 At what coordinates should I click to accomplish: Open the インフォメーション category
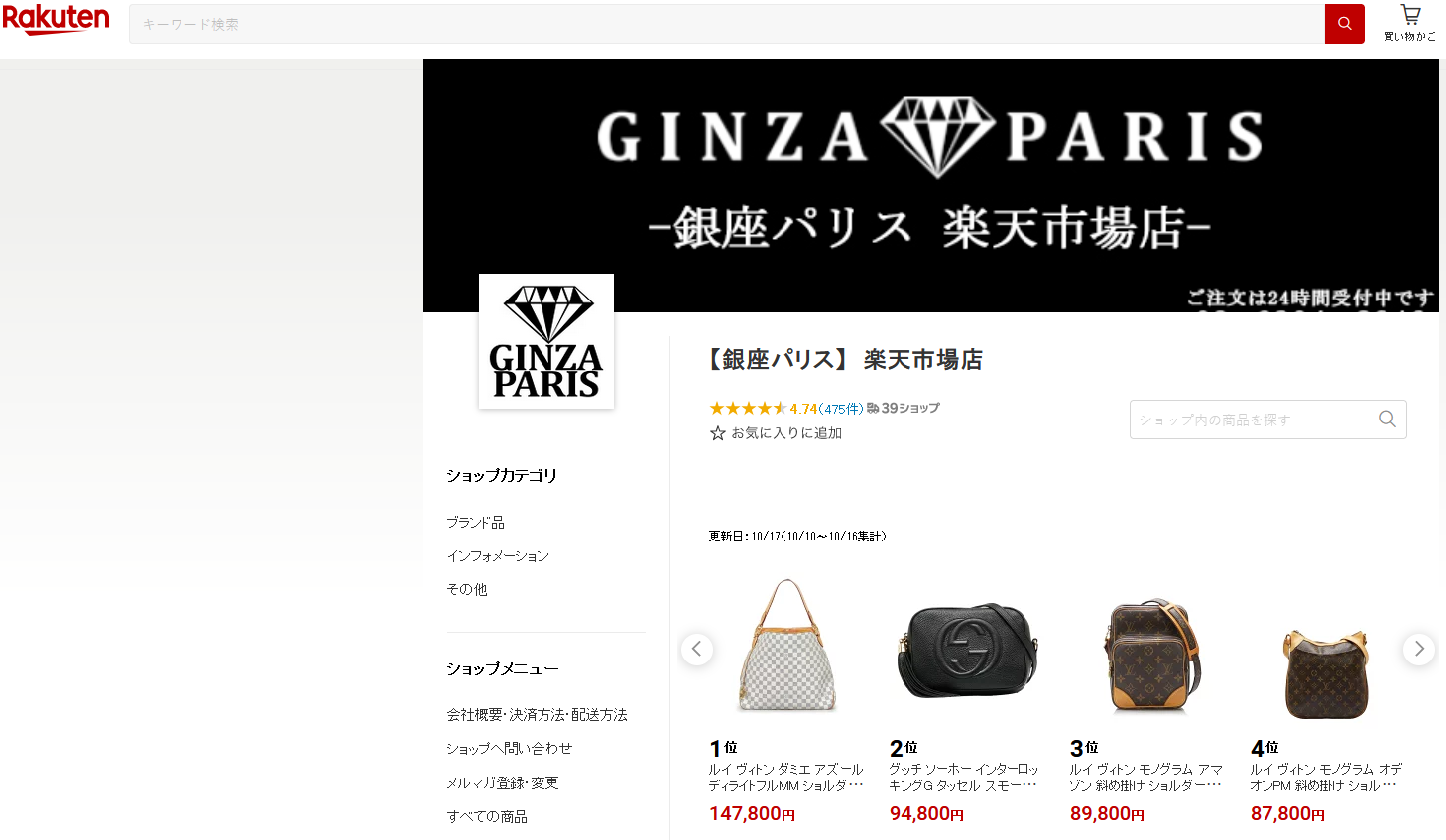498,555
